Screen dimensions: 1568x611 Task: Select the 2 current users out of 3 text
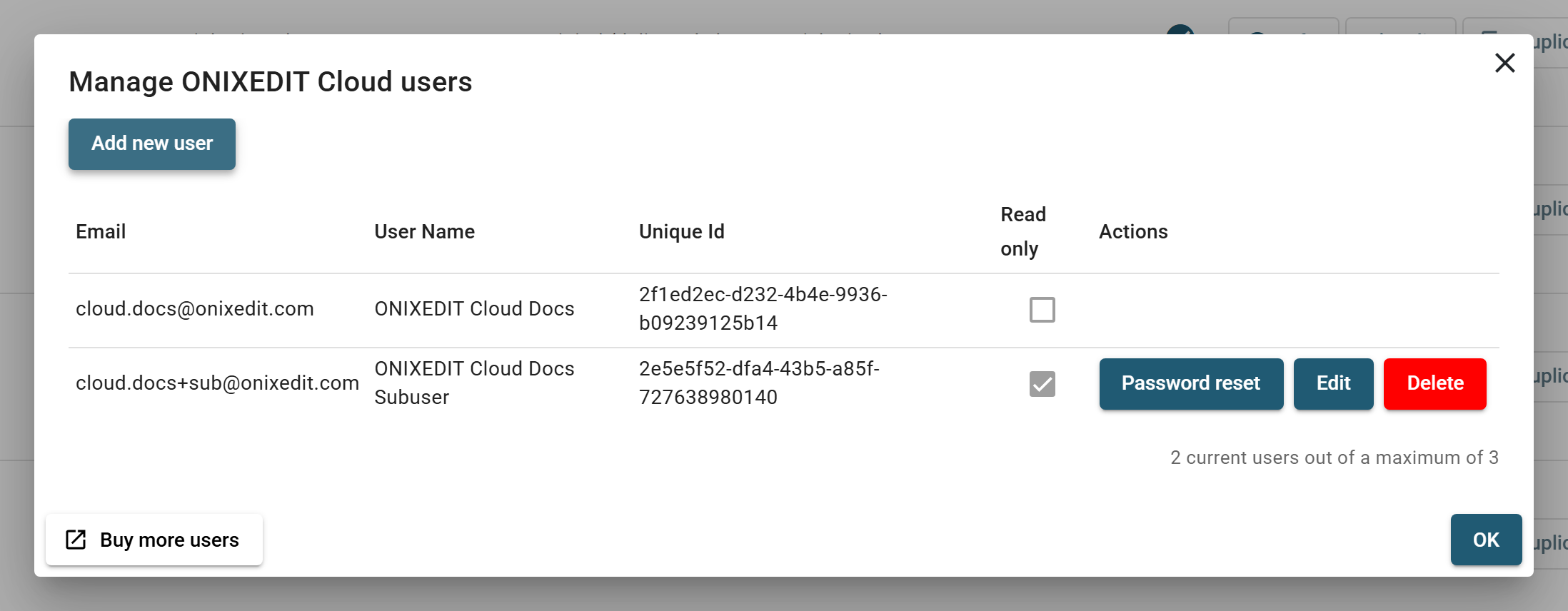coord(1334,458)
